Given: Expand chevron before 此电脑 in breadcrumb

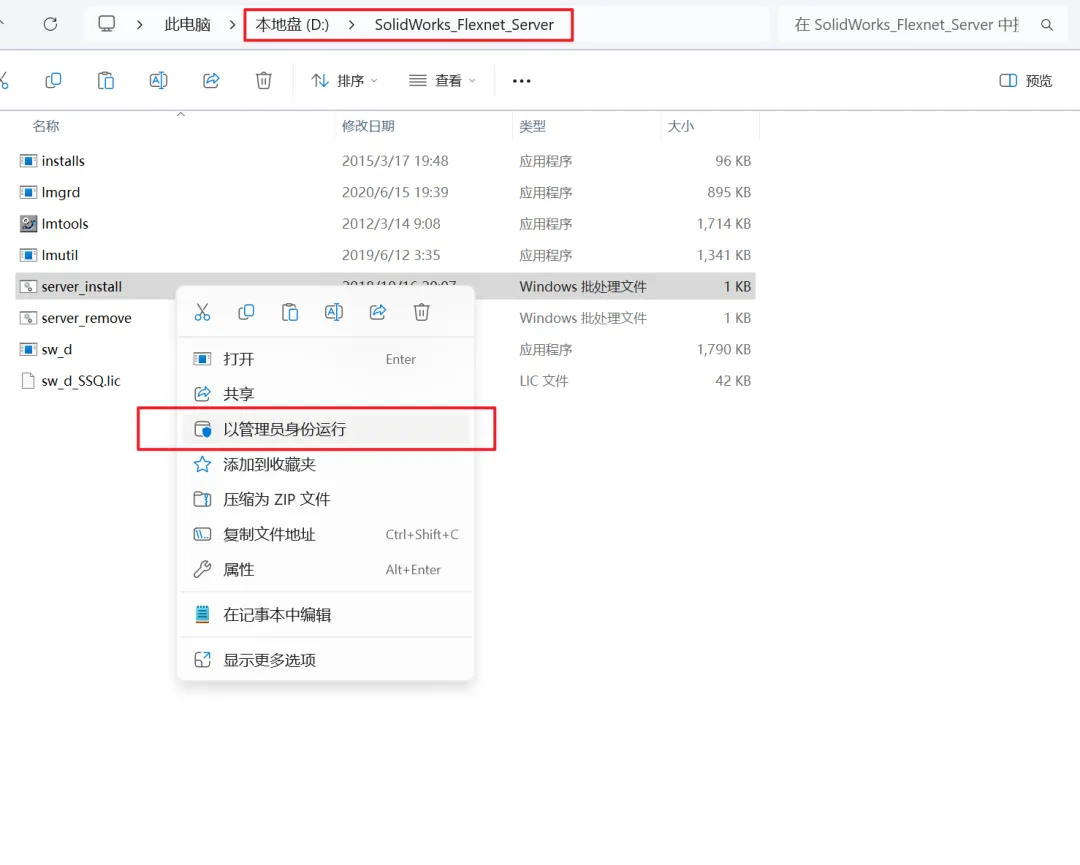Looking at the screenshot, I should pos(140,25).
